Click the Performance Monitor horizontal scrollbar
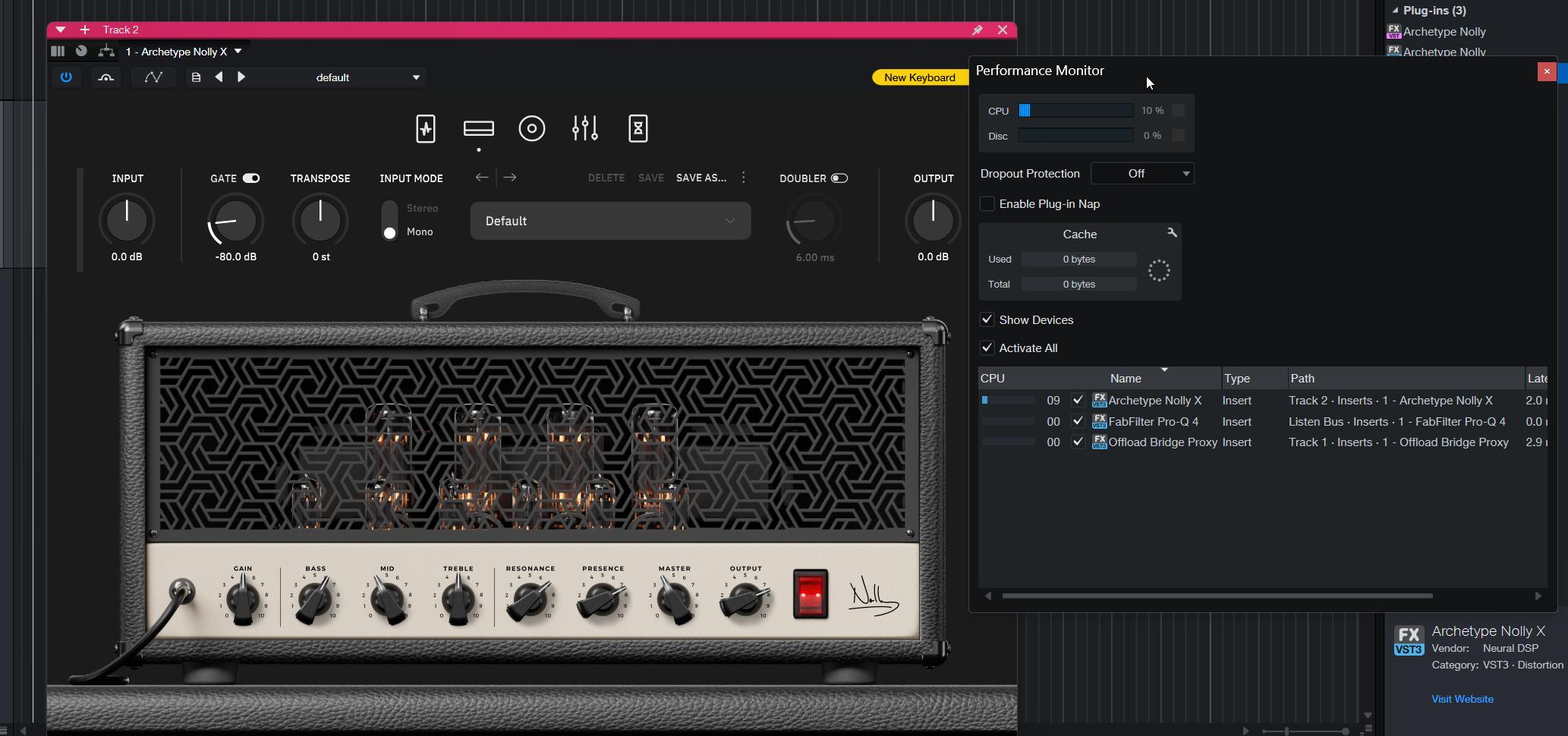Screen dimensions: 1568x736 (1217, 596)
